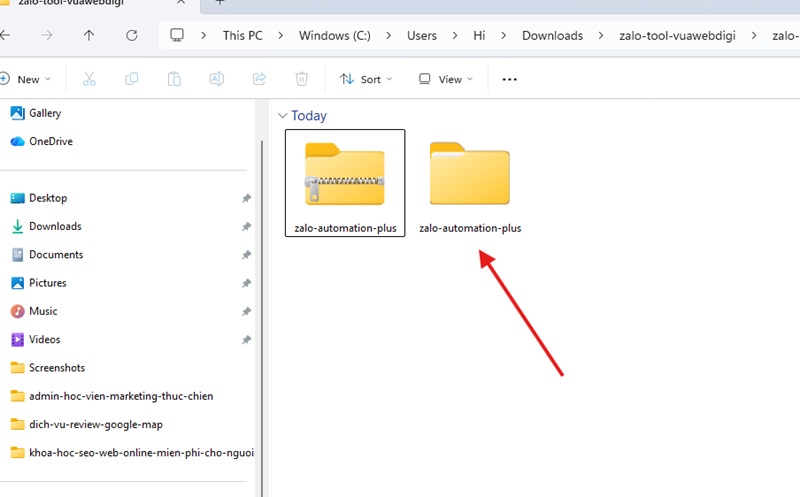Screen dimensions: 800x497
Task: Expand chevron after Users in path
Action: click(455, 36)
